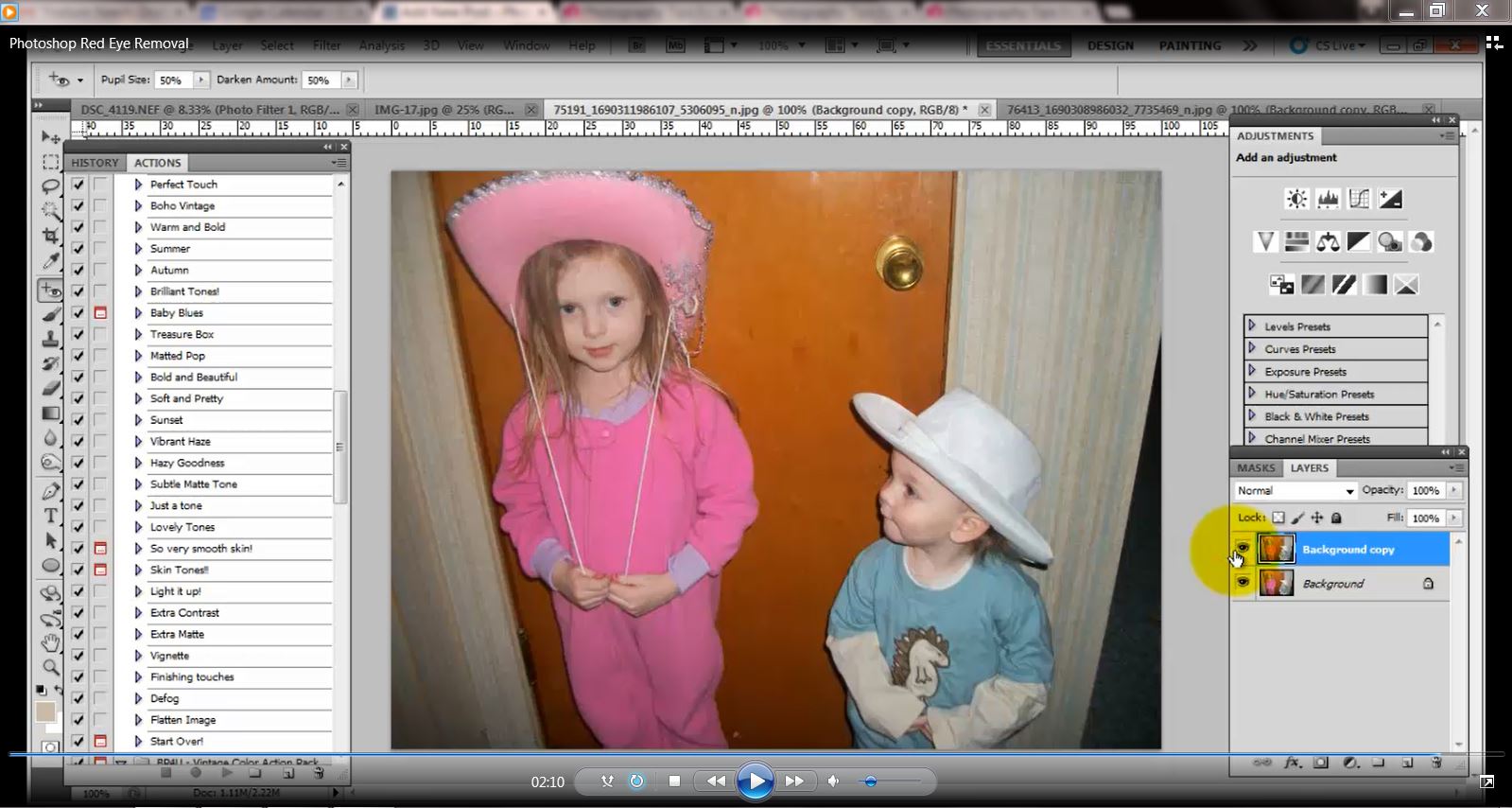This screenshot has height=808, width=1512.
Task: Hide the Background copy layer
Action: coord(1243,548)
